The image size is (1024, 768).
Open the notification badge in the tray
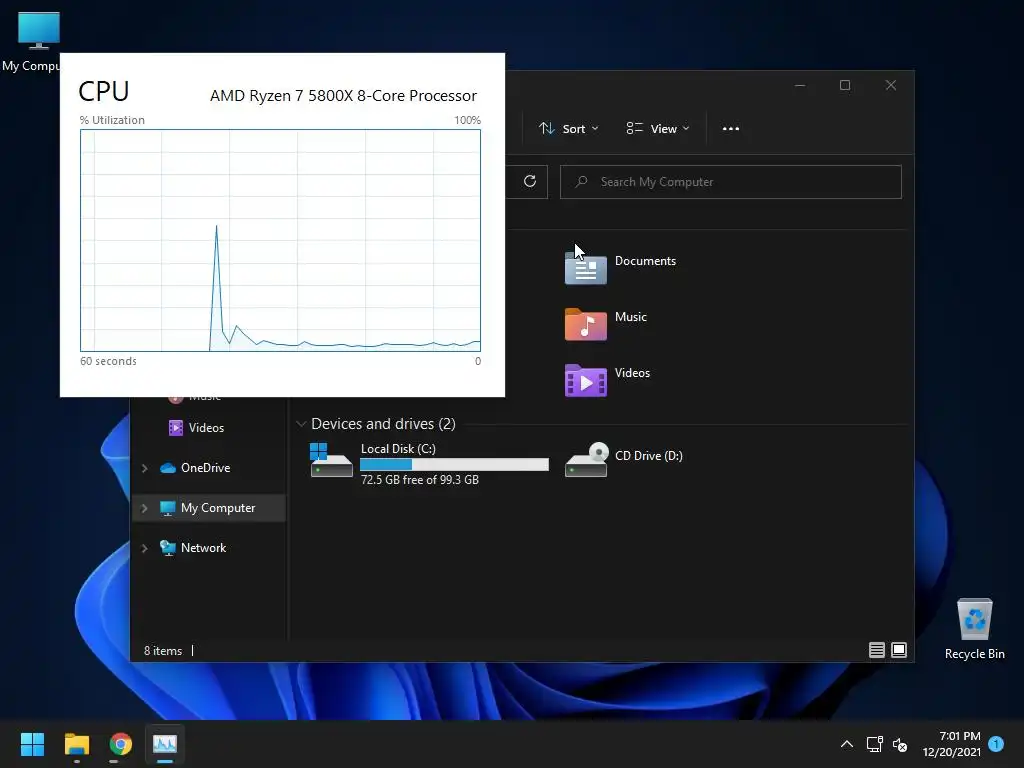point(996,743)
